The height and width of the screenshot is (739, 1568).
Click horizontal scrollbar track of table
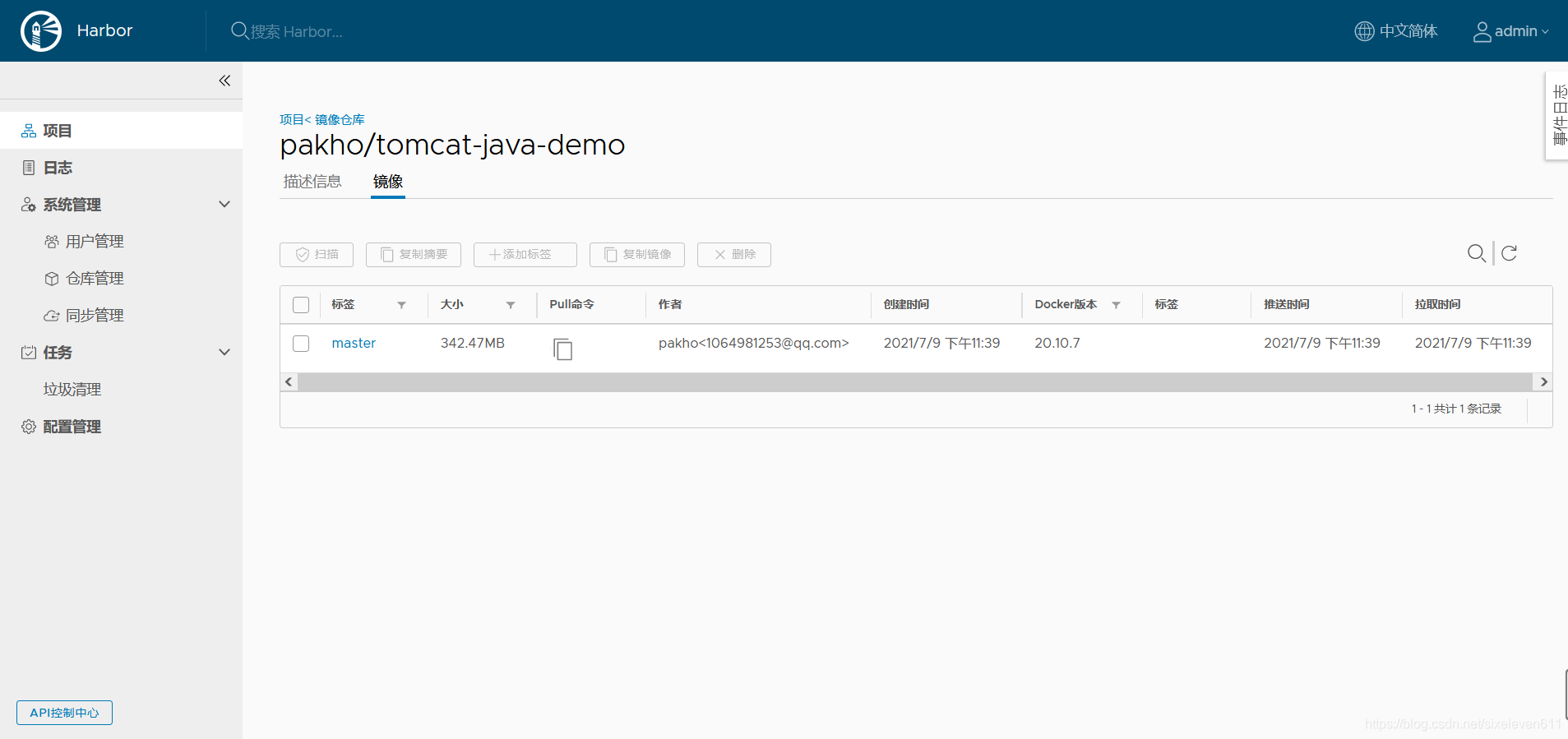click(x=914, y=382)
